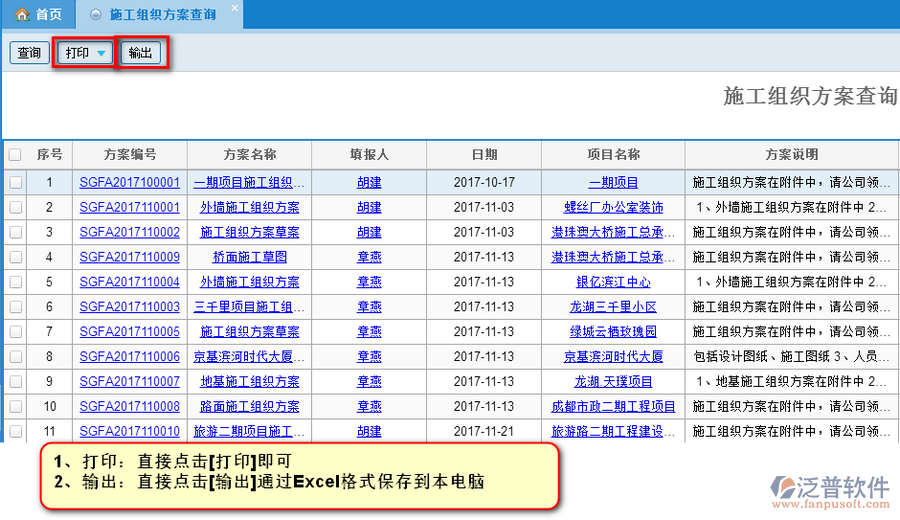Open the 京基滨河时代大厦 project link
Screen dimensions: 900x520
[613, 357]
